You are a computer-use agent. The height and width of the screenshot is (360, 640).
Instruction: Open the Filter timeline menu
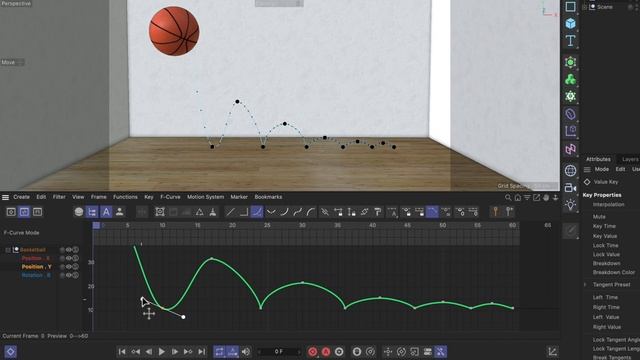point(59,197)
